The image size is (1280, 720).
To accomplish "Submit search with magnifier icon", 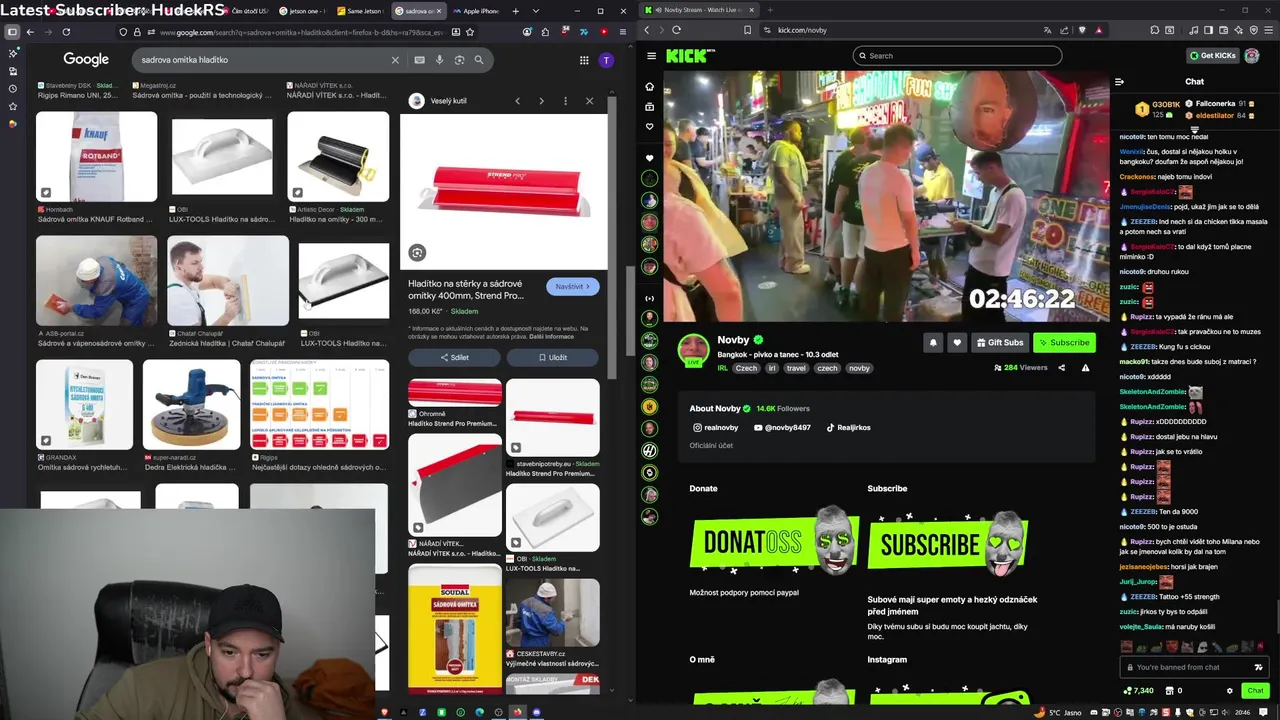I will pos(479,60).
